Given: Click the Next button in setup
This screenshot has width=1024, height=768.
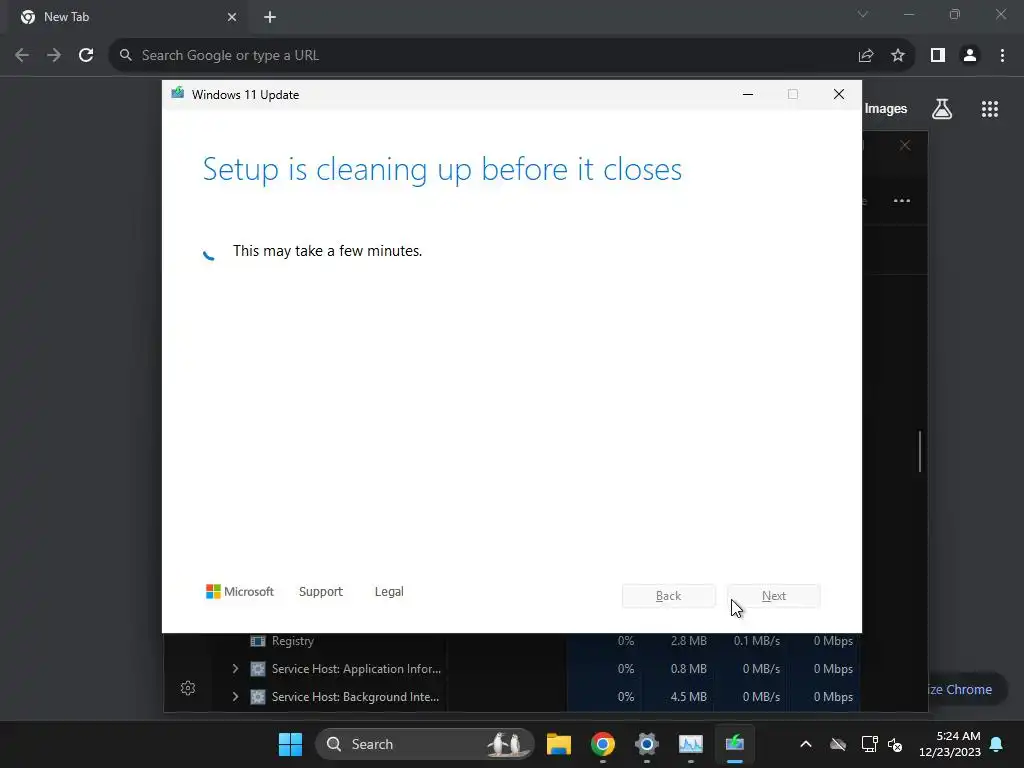Looking at the screenshot, I should tap(774, 596).
